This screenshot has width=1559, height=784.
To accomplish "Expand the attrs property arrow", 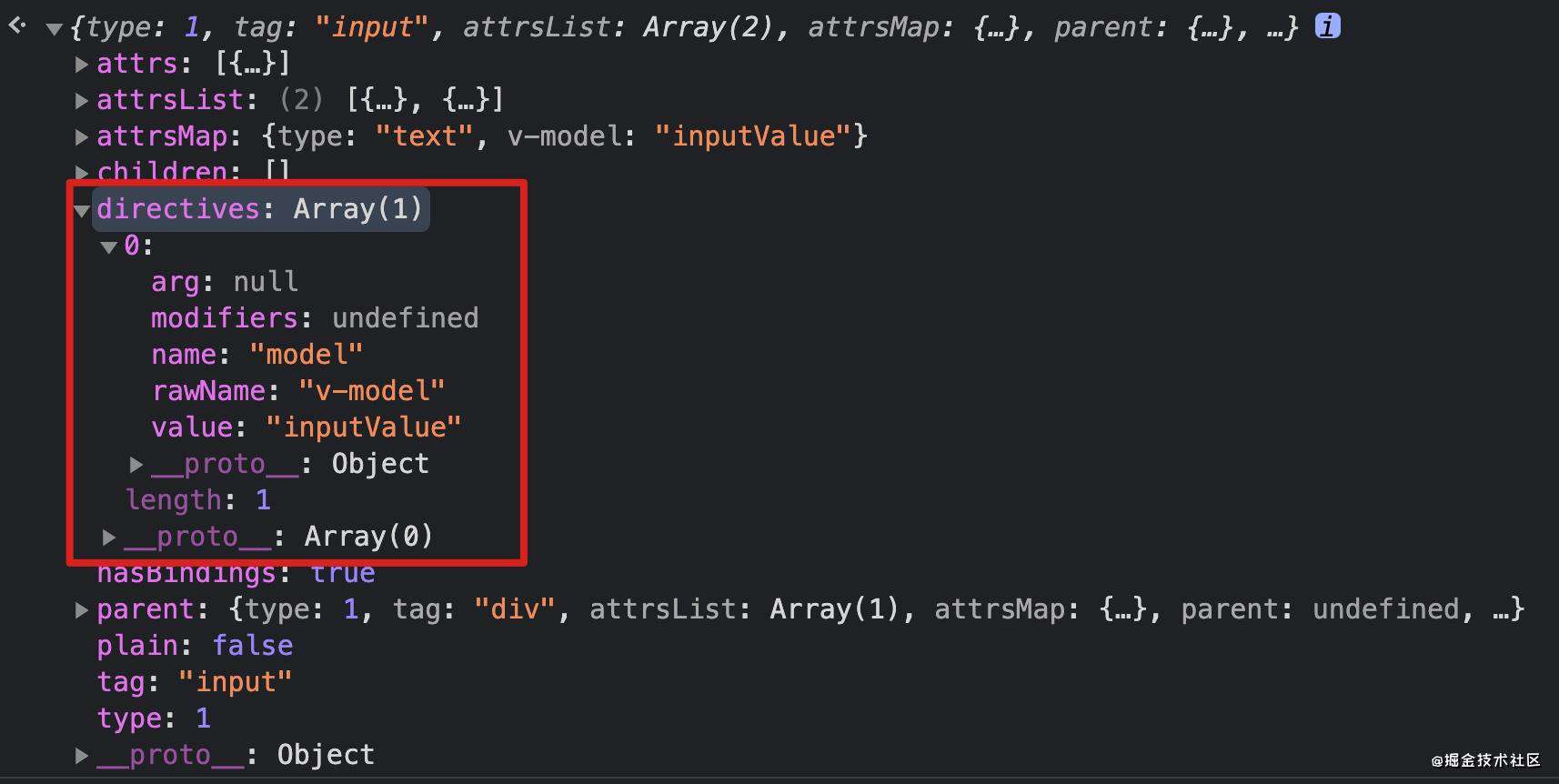I will coord(81,64).
